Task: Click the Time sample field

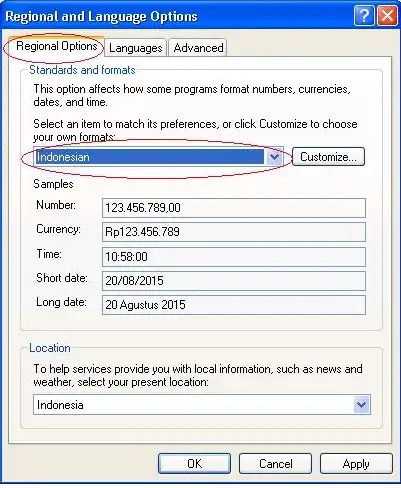Action: point(234,257)
